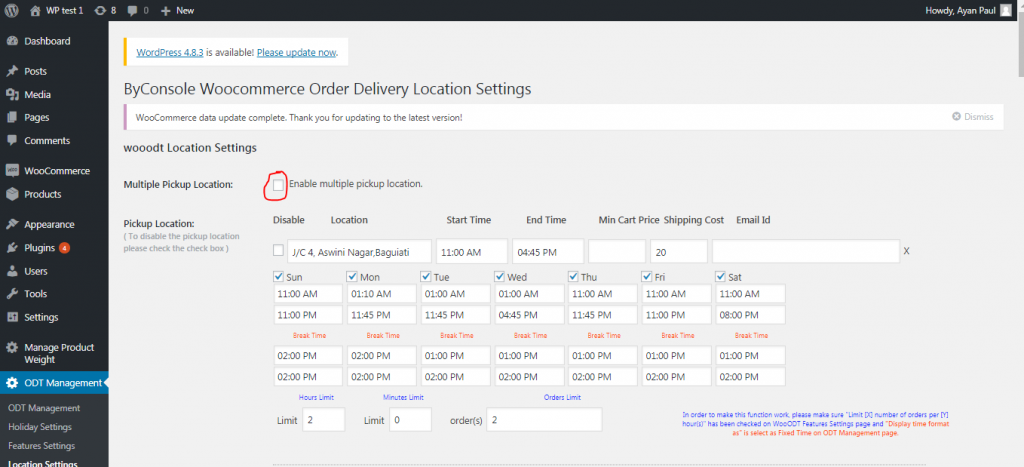Click Wednesday closing time 04:45 PM field

529,315
